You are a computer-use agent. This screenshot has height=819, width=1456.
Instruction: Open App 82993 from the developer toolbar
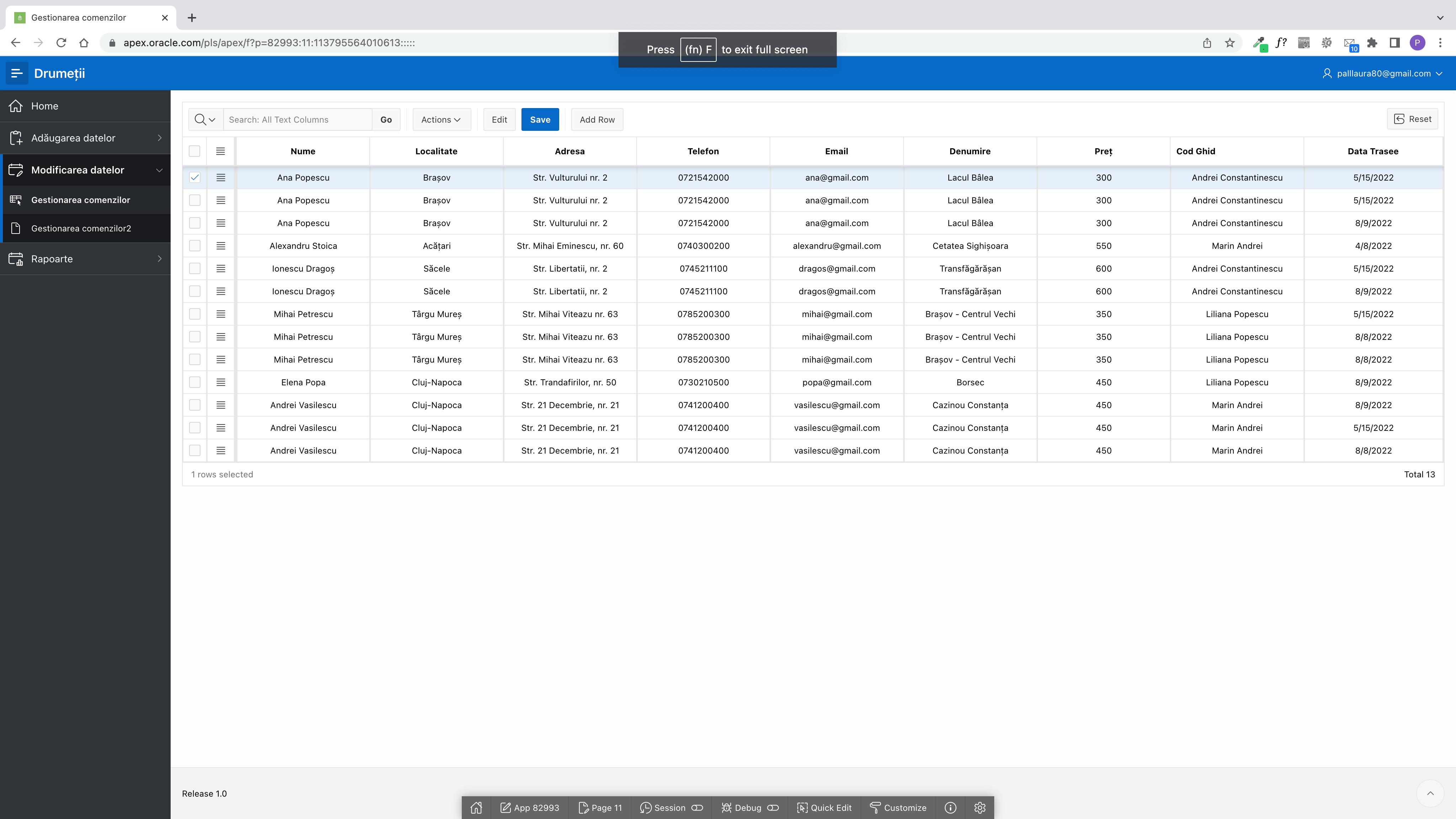coord(529,807)
